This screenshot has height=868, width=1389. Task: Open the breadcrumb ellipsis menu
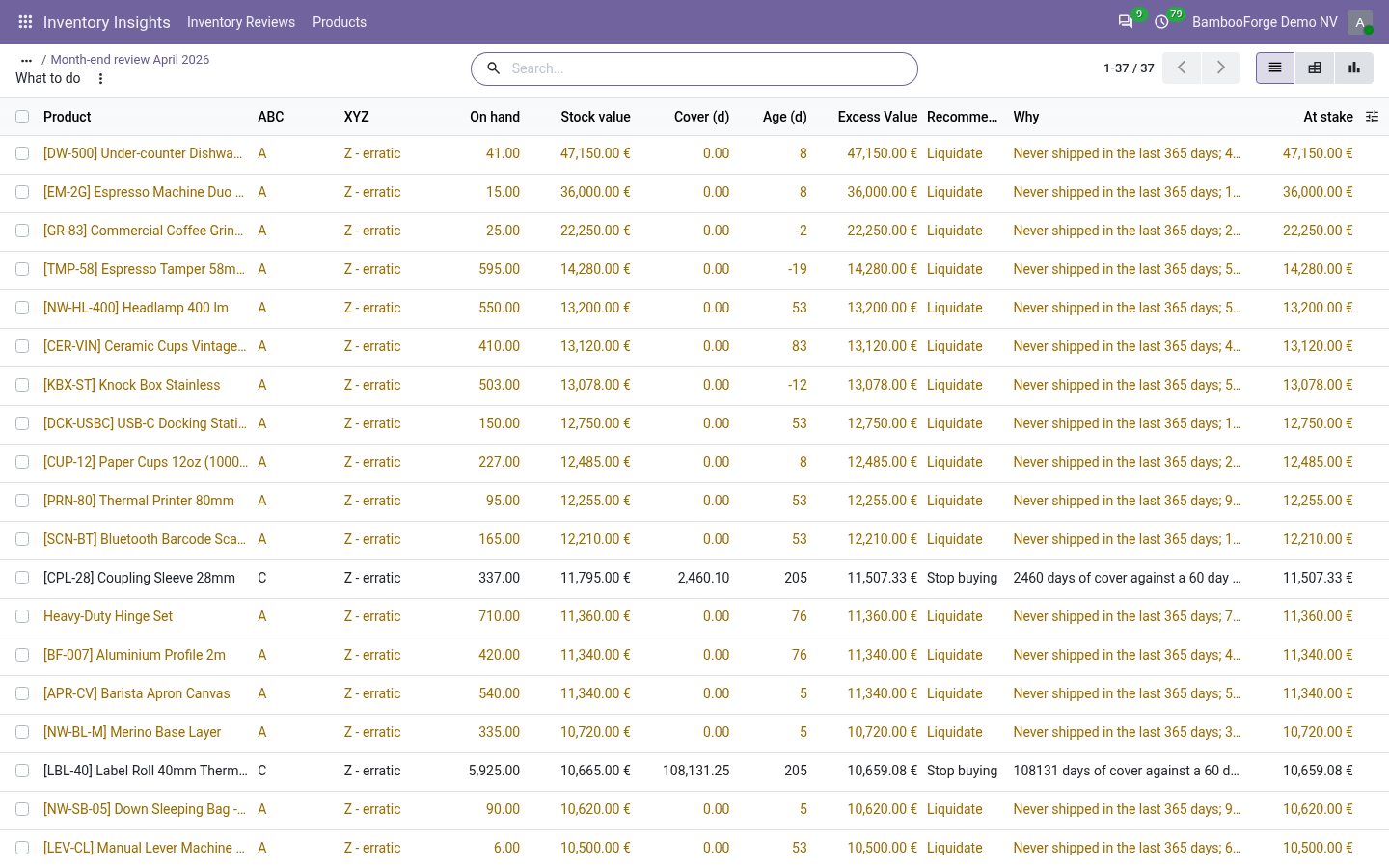(26, 60)
